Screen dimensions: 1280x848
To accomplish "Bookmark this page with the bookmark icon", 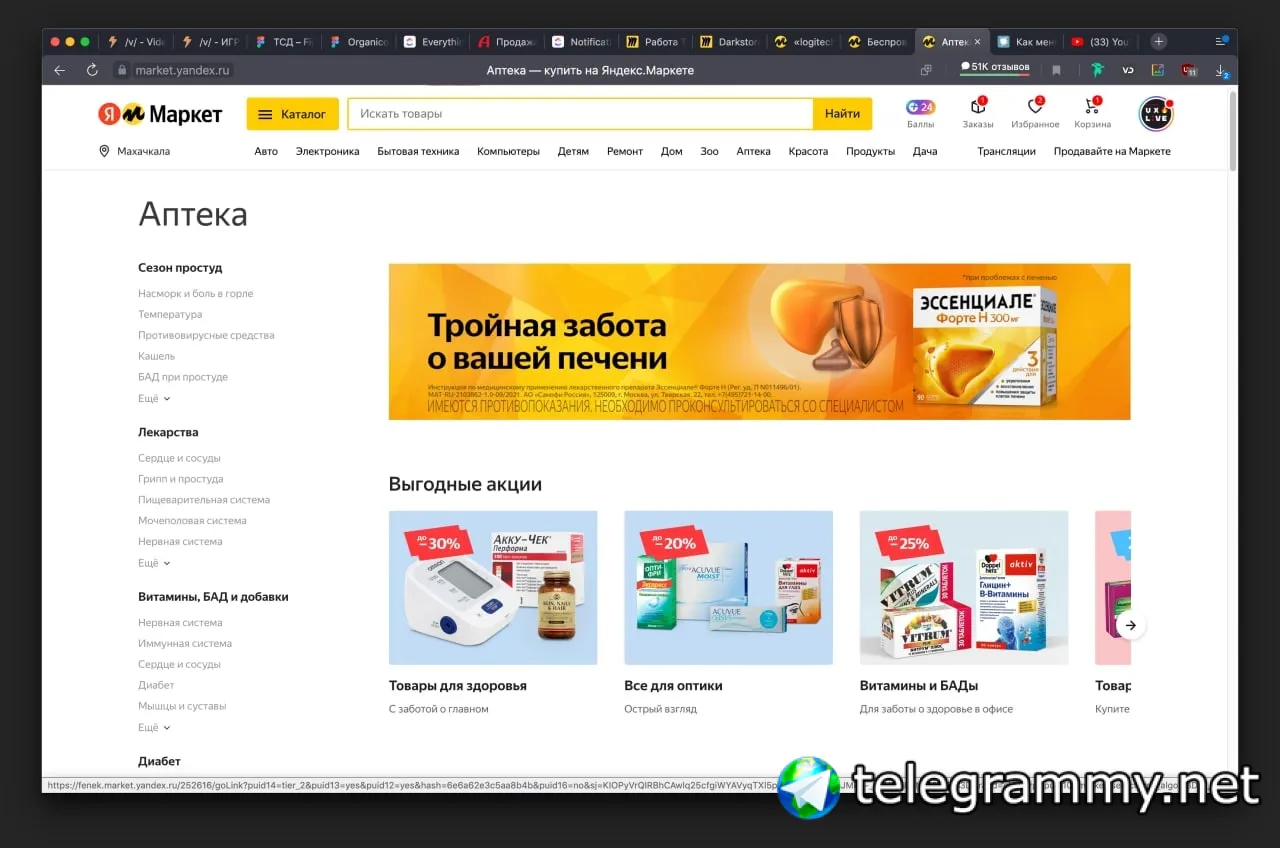I will pyautogui.click(x=1056, y=70).
